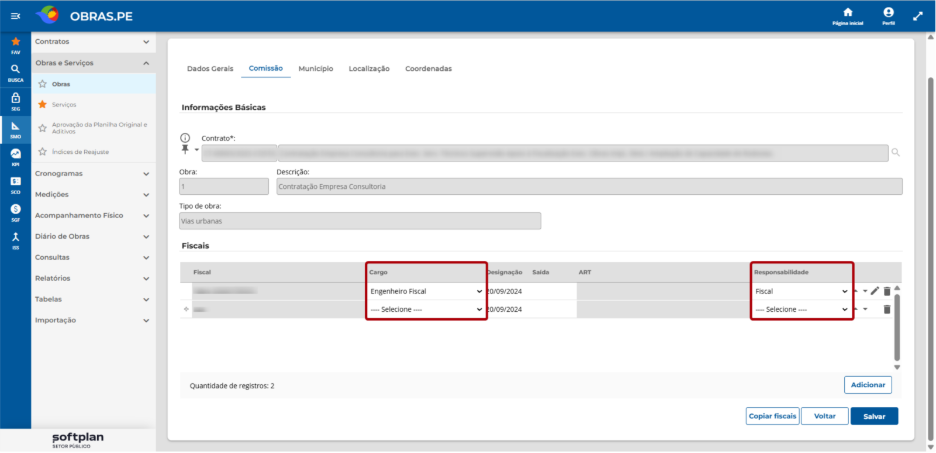Image resolution: width=936 pixels, height=453 pixels.
Task: Open the KPI sidebar icon
Action: [16, 157]
